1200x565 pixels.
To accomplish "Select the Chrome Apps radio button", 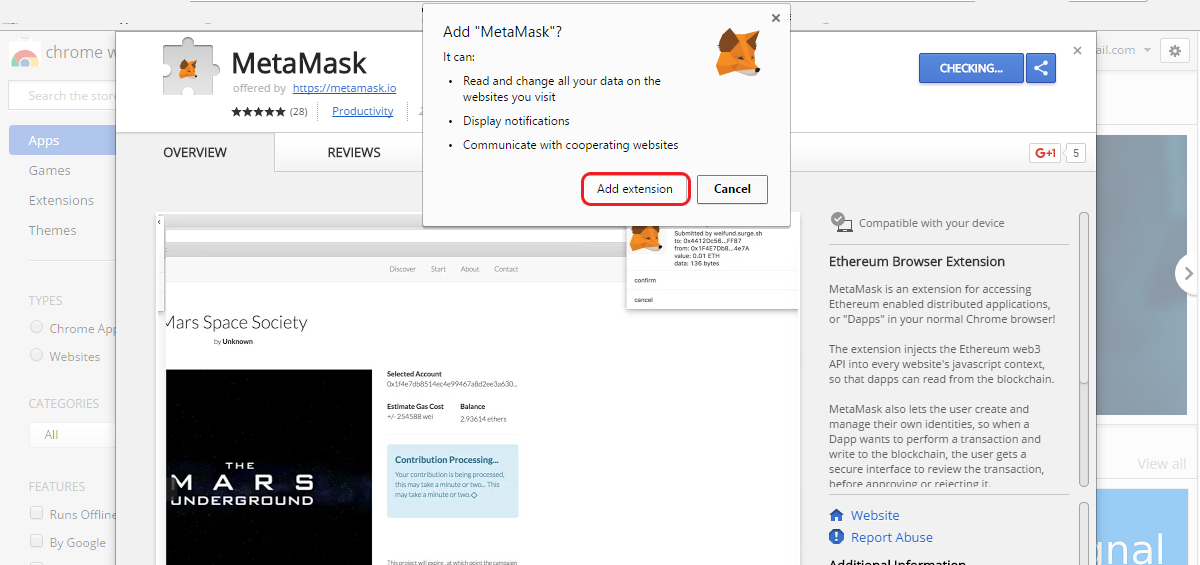I will pos(37,327).
